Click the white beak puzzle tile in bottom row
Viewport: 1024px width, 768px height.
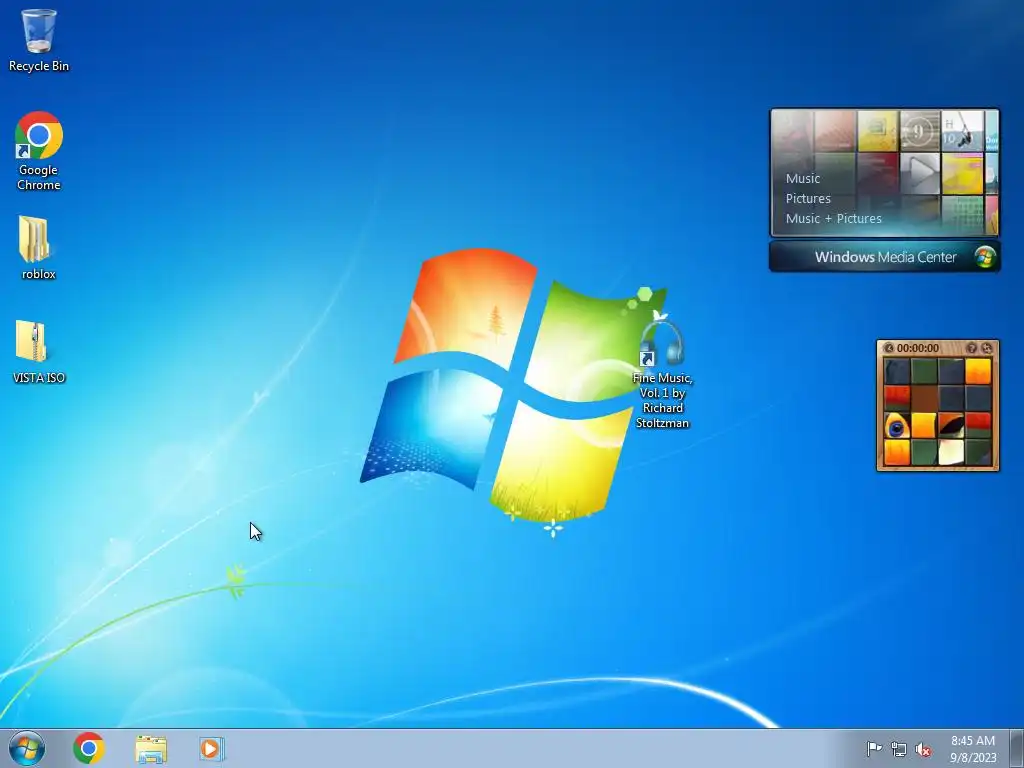tap(950, 452)
